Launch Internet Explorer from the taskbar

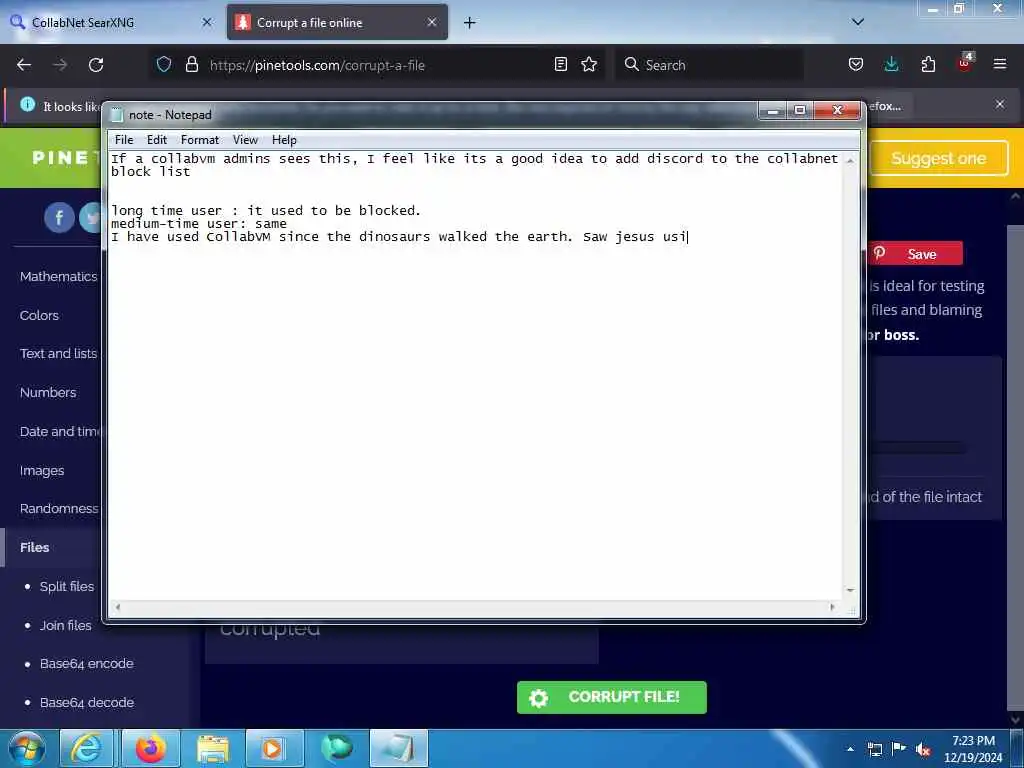point(86,748)
